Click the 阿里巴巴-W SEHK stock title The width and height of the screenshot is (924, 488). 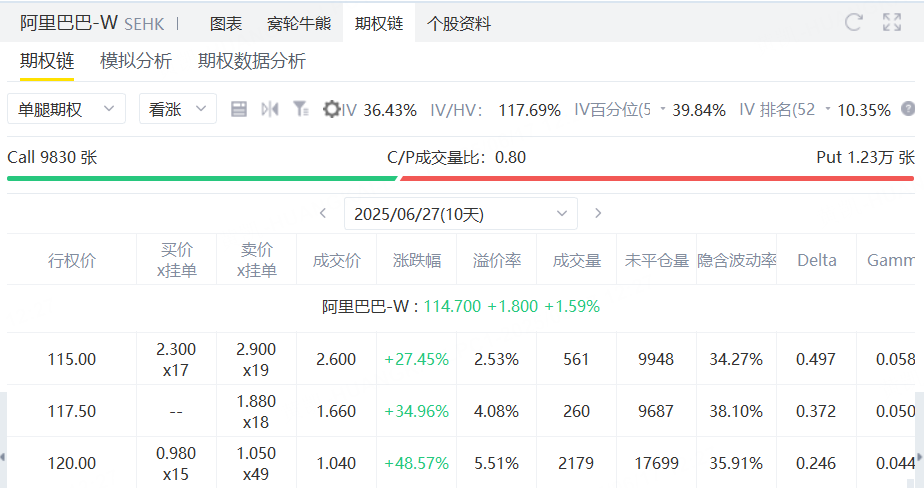(92, 23)
